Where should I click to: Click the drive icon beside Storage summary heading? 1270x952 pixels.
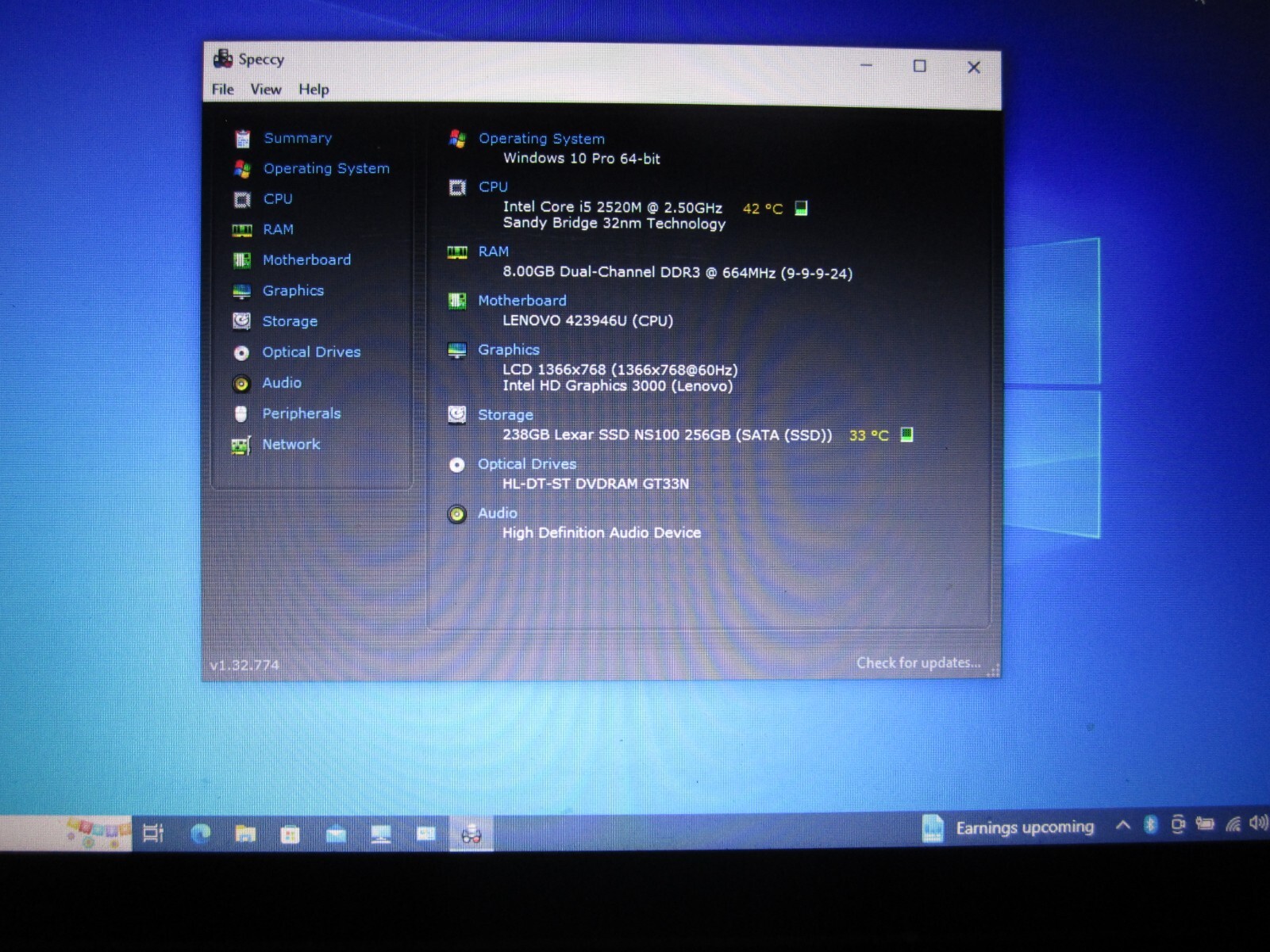click(x=457, y=415)
